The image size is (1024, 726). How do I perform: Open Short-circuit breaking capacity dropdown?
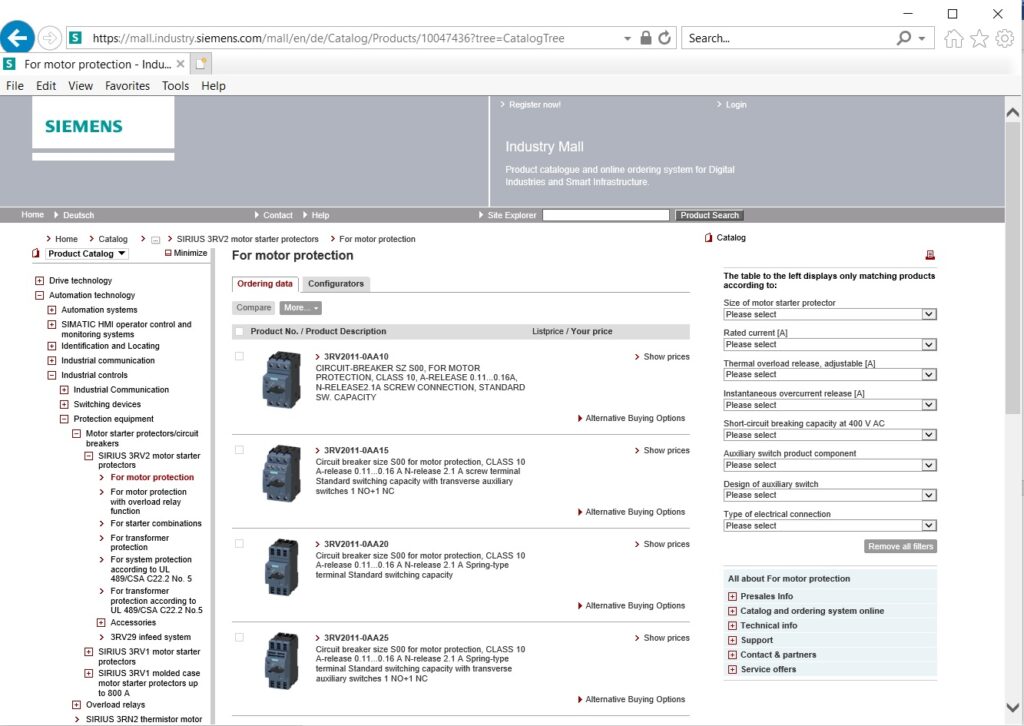[829, 435]
